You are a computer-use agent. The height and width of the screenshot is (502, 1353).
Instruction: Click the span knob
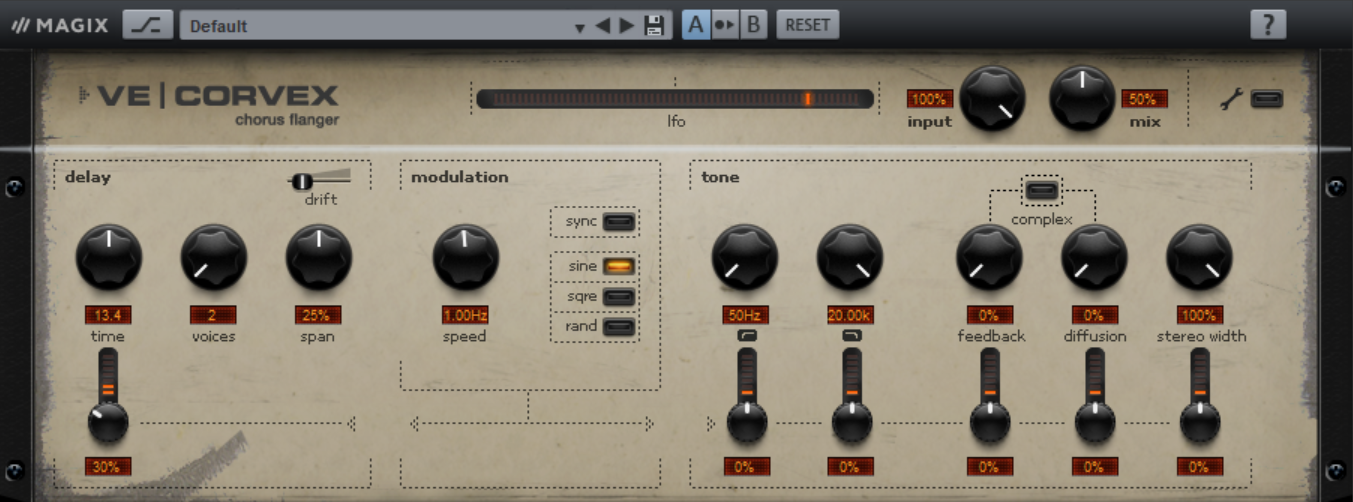click(x=319, y=257)
